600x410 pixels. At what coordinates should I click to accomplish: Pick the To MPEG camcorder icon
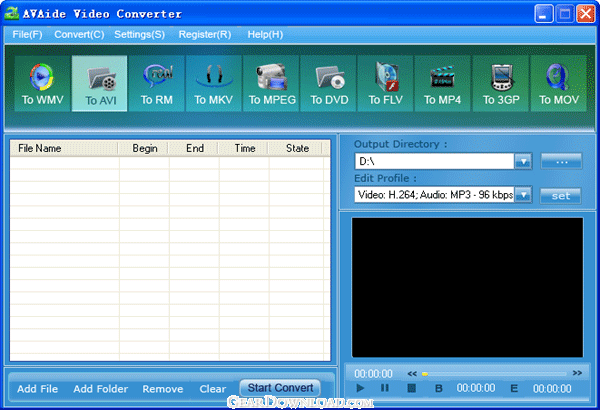tap(271, 83)
